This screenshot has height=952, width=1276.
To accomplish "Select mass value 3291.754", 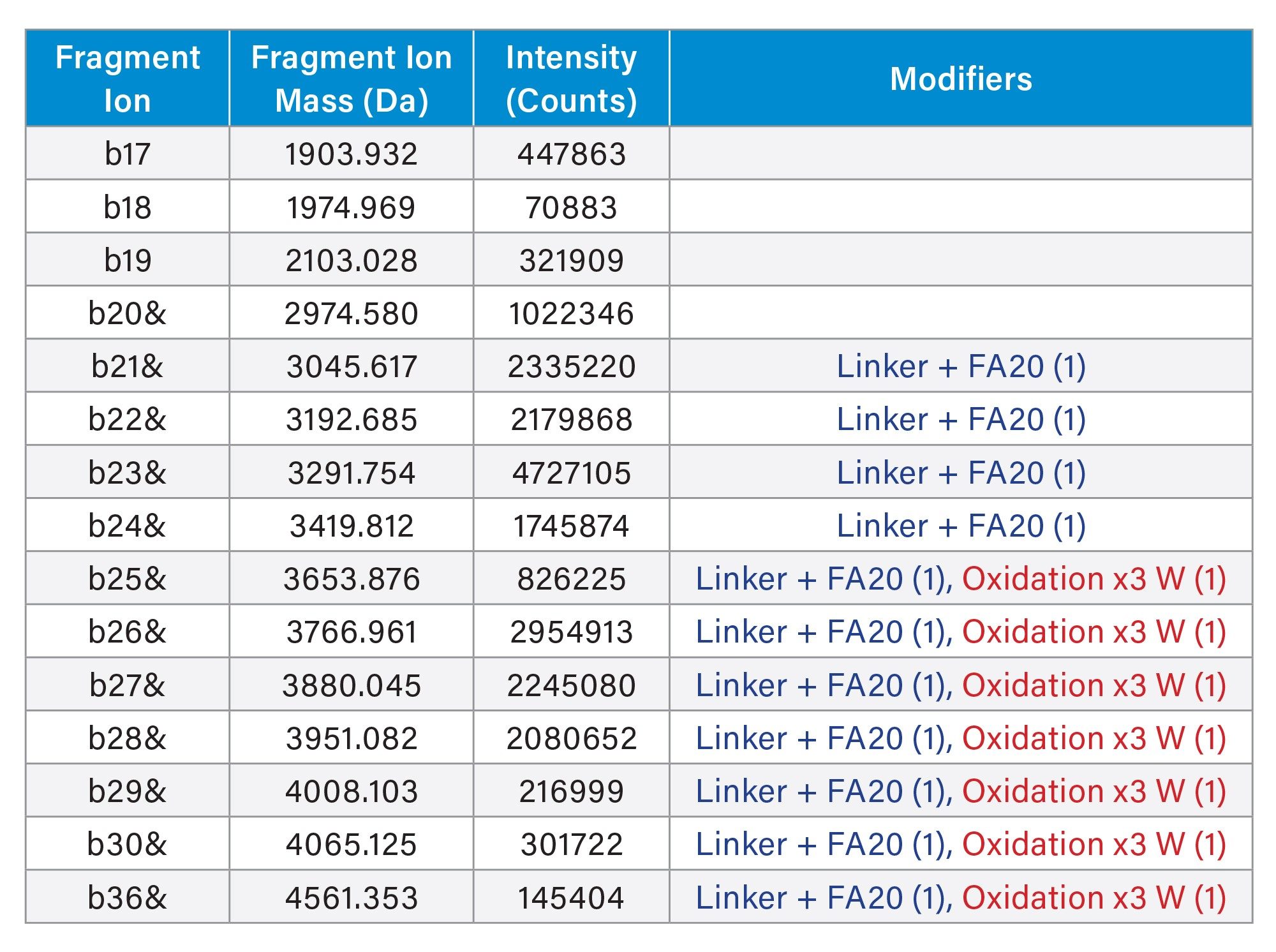I will [352, 473].
